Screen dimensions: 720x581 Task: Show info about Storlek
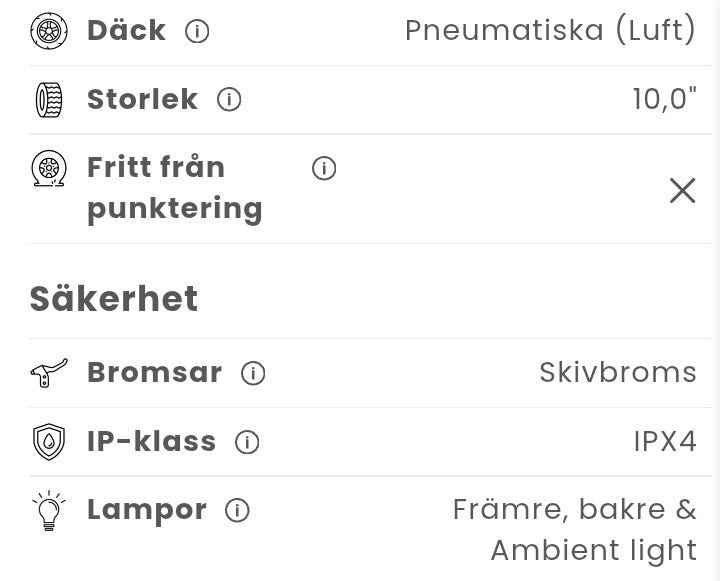229,100
